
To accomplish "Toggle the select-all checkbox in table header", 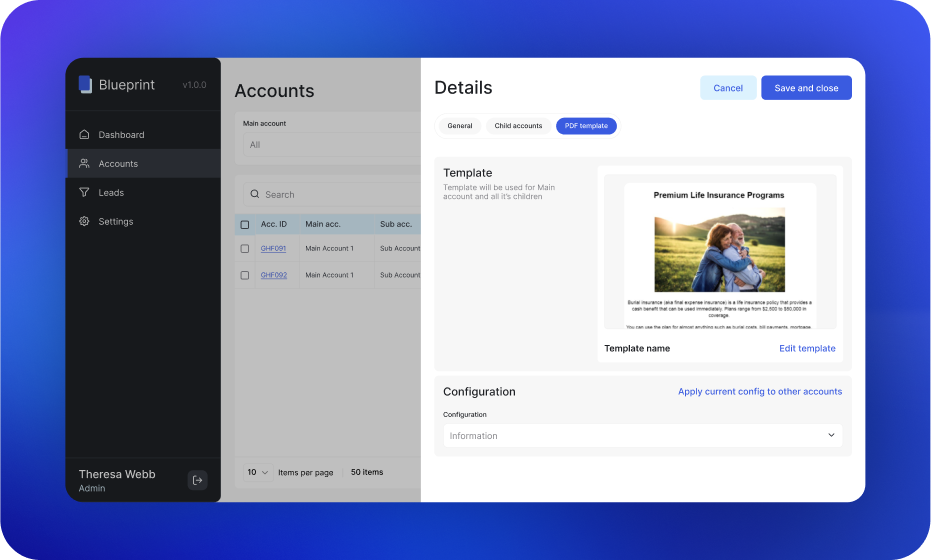I will [x=245, y=225].
